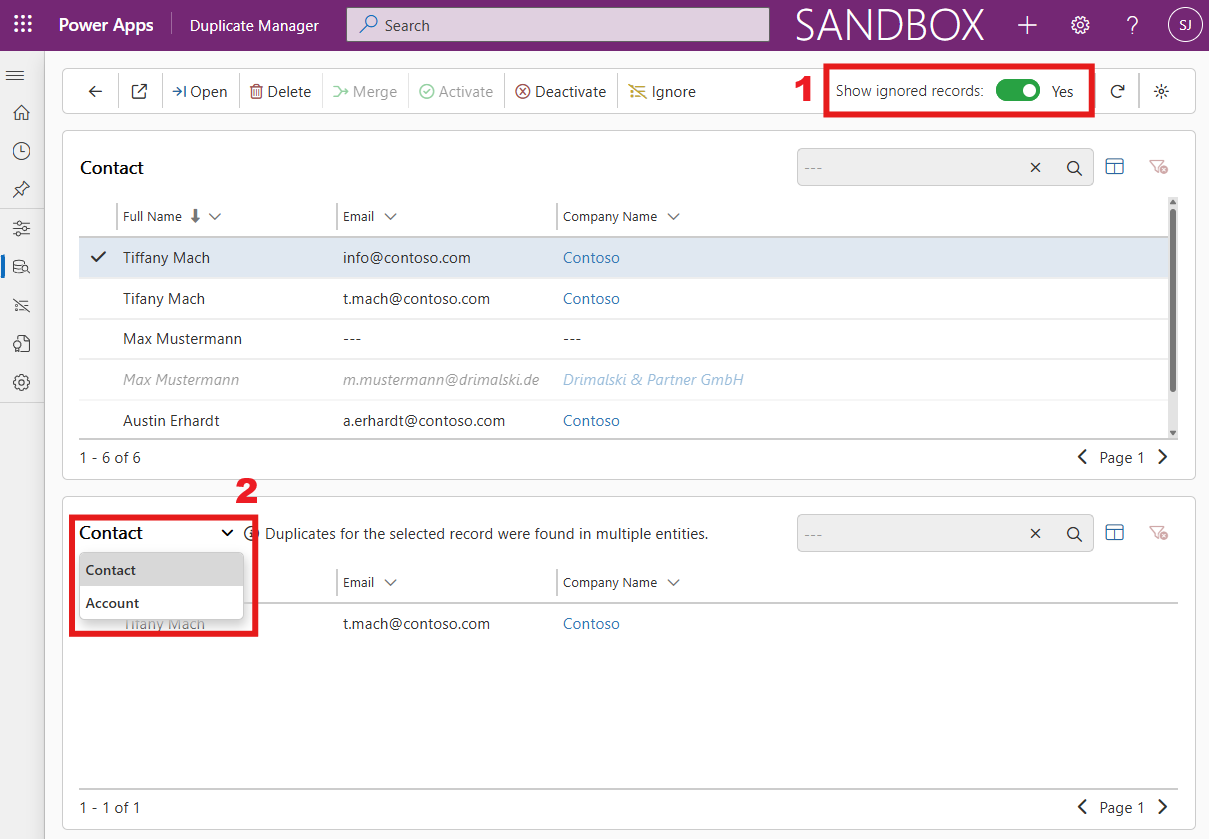The height and width of the screenshot is (839, 1209).
Task: Click the m.mustermann@drimalski.de email cell
Action: coord(441,380)
